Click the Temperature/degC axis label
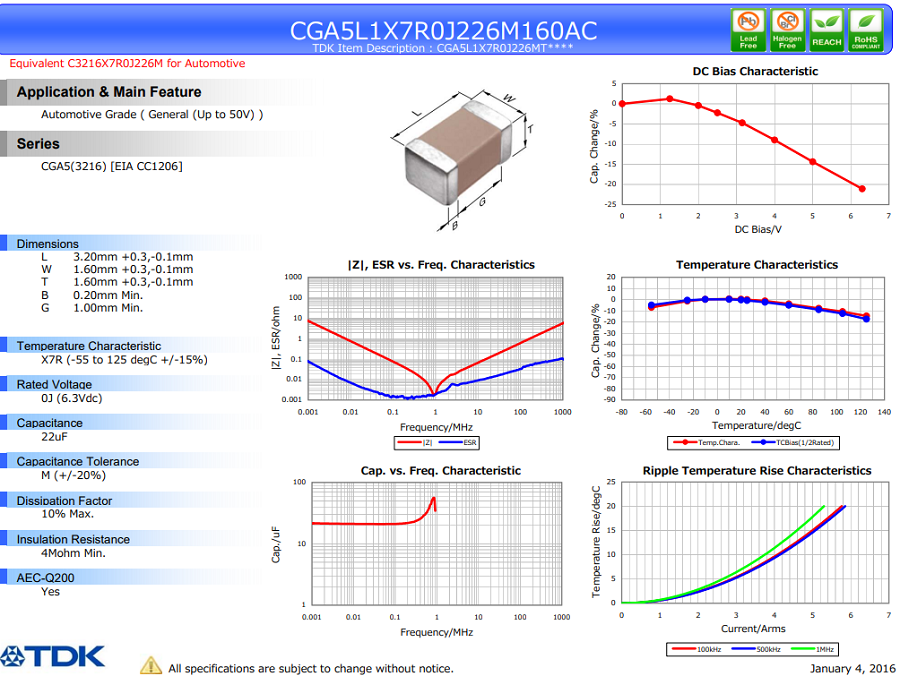Screen dimensions: 900x676 point(757,425)
